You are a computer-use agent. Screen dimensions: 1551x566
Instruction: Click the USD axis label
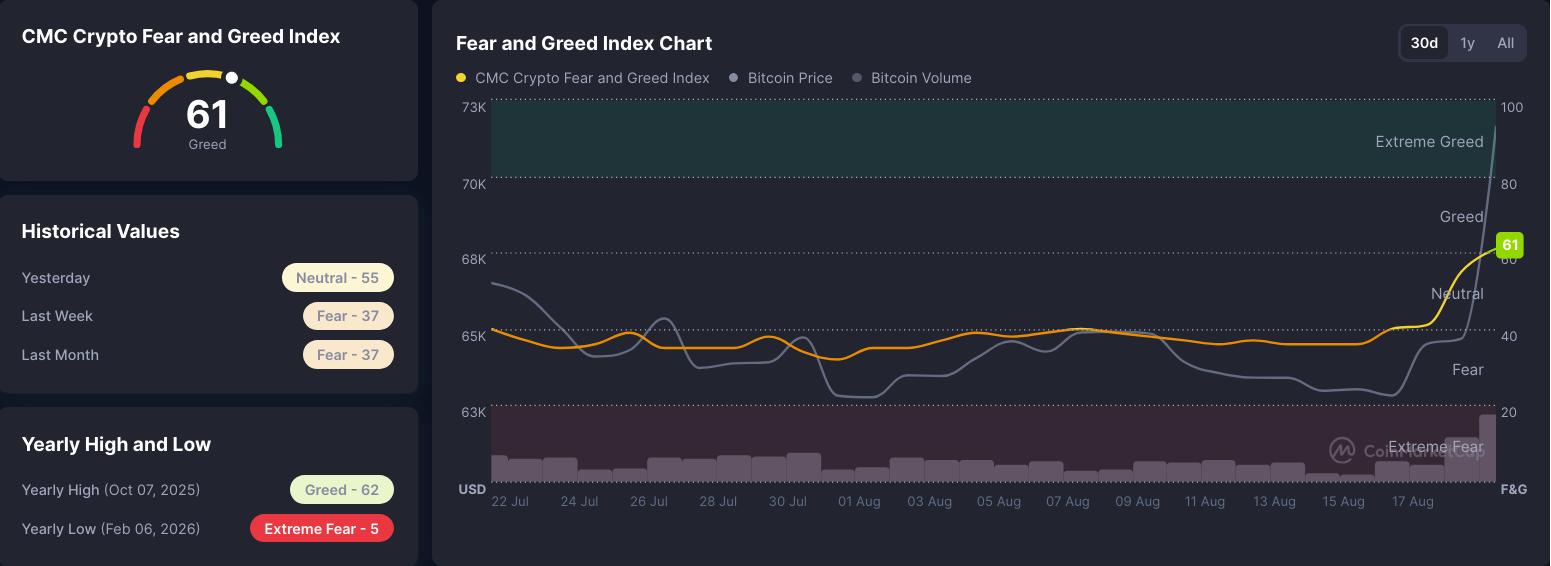point(472,490)
